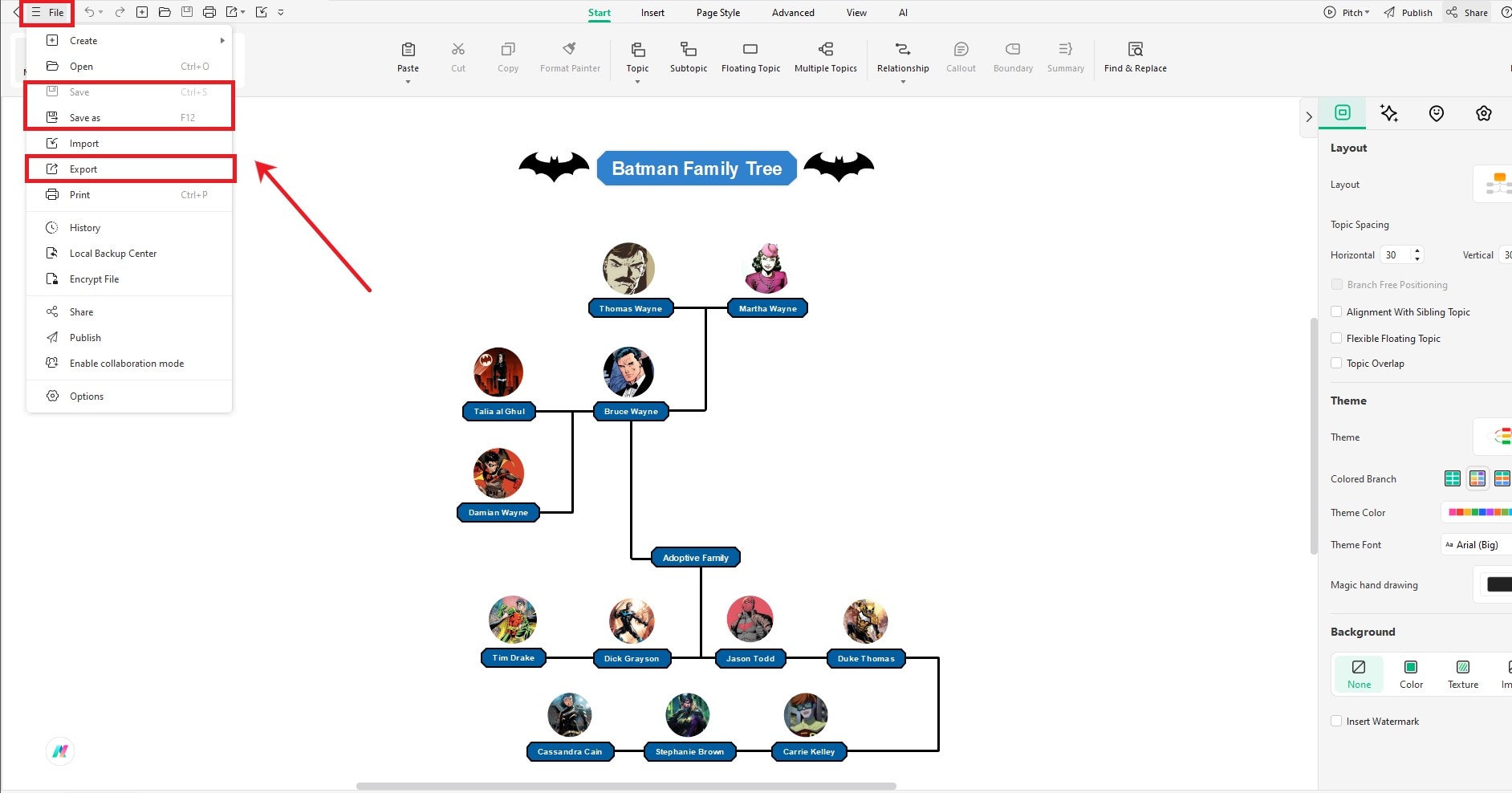Toggle Topic Overlap checkbox
This screenshot has height=793, width=1512.
[1336, 363]
